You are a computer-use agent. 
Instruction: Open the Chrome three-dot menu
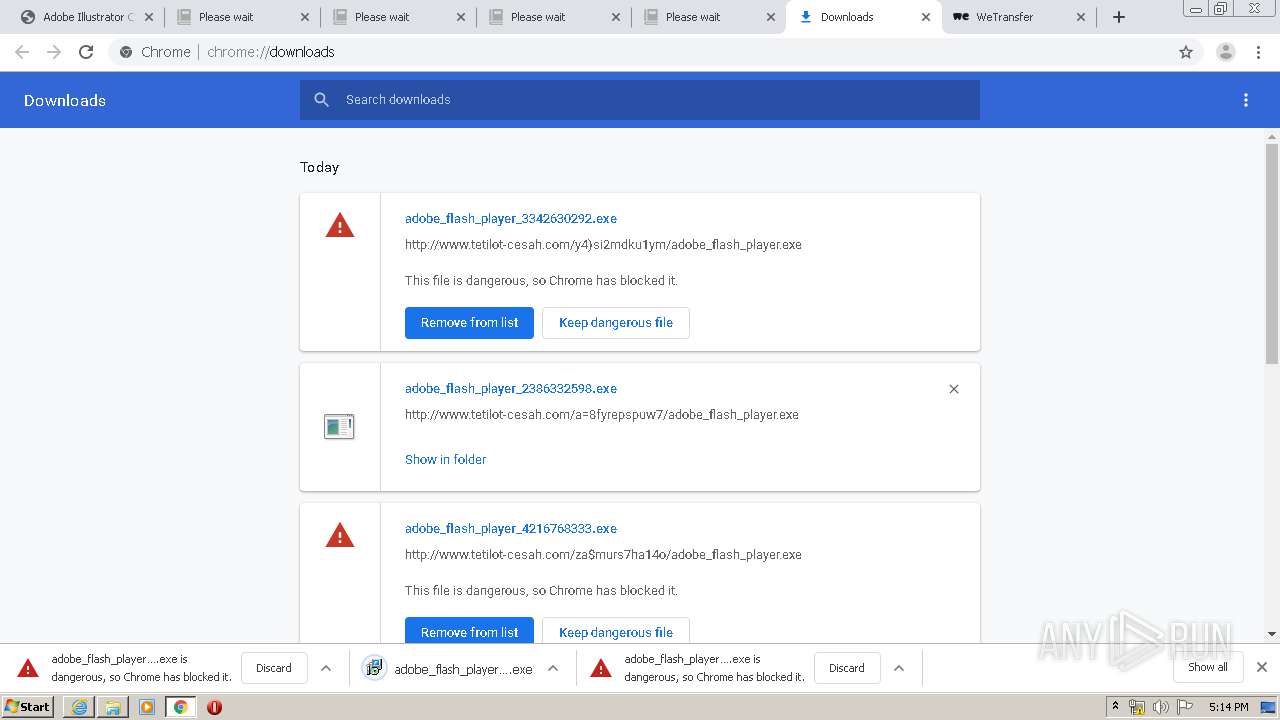pyautogui.click(x=1259, y=52)
